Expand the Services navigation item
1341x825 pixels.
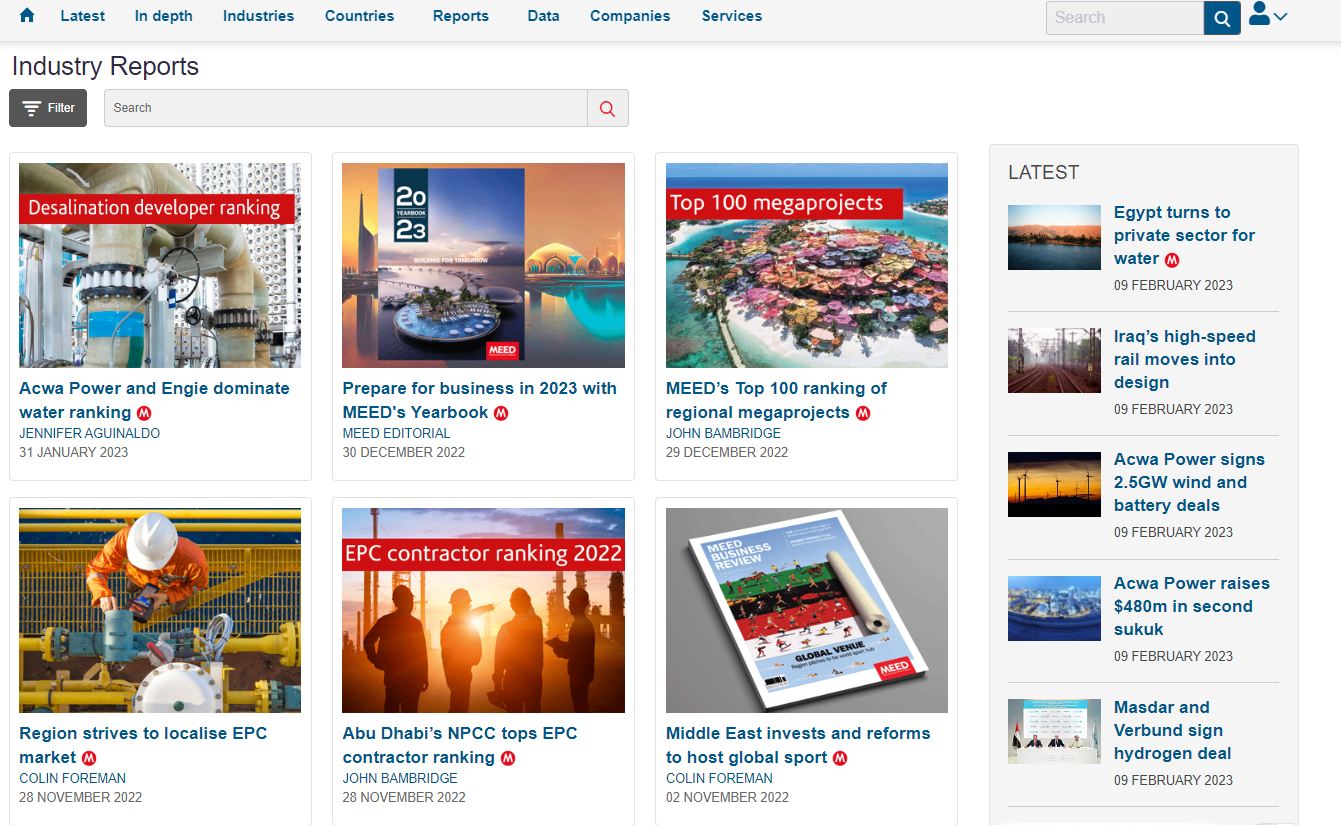731,16
